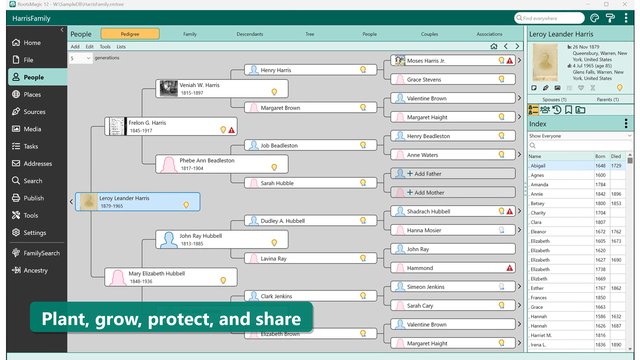Select the Bookmarks icon in side panel
Viewport: 640px width, 360px height.
568,109
